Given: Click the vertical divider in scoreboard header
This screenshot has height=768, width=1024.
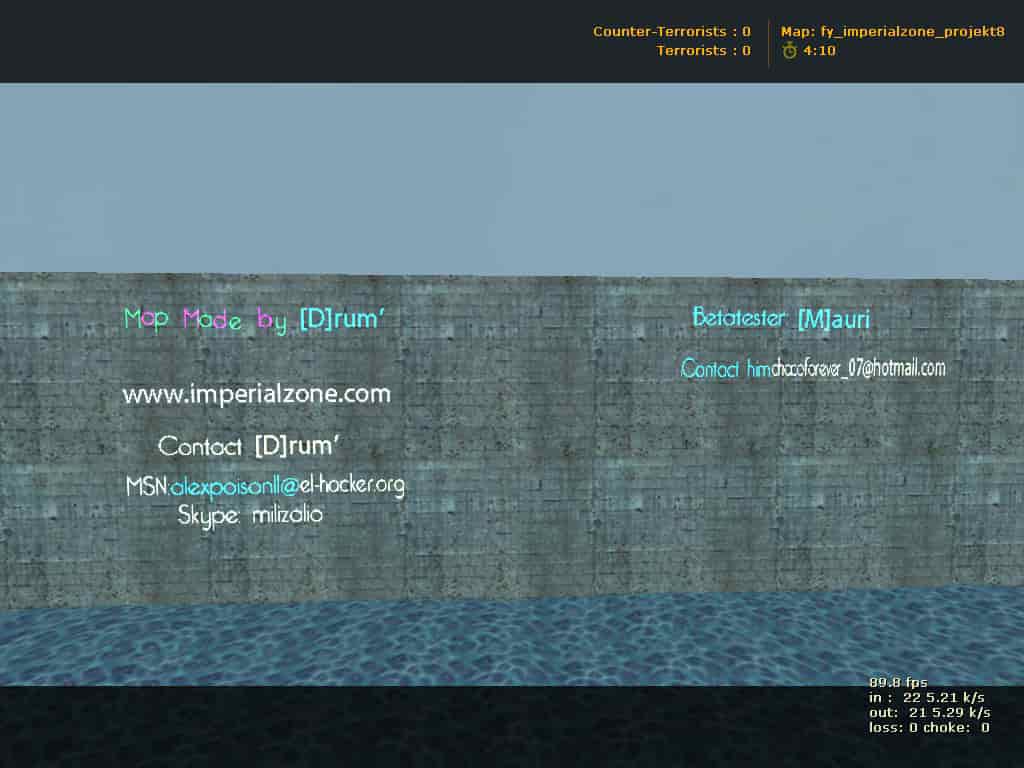Looking at the screenshot, I should coord(768,42).
